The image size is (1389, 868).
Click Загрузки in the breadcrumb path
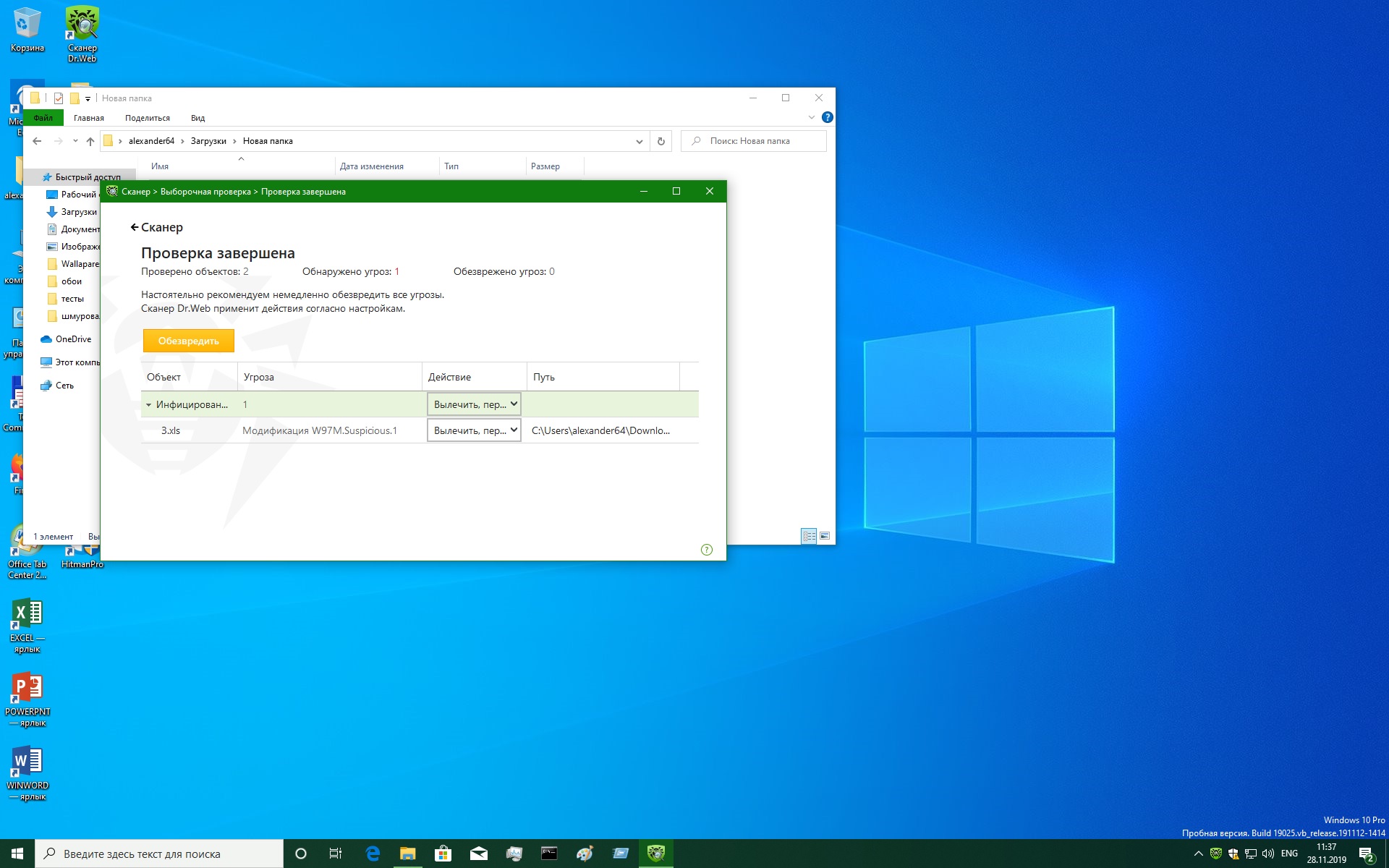(x=208, y=141)
